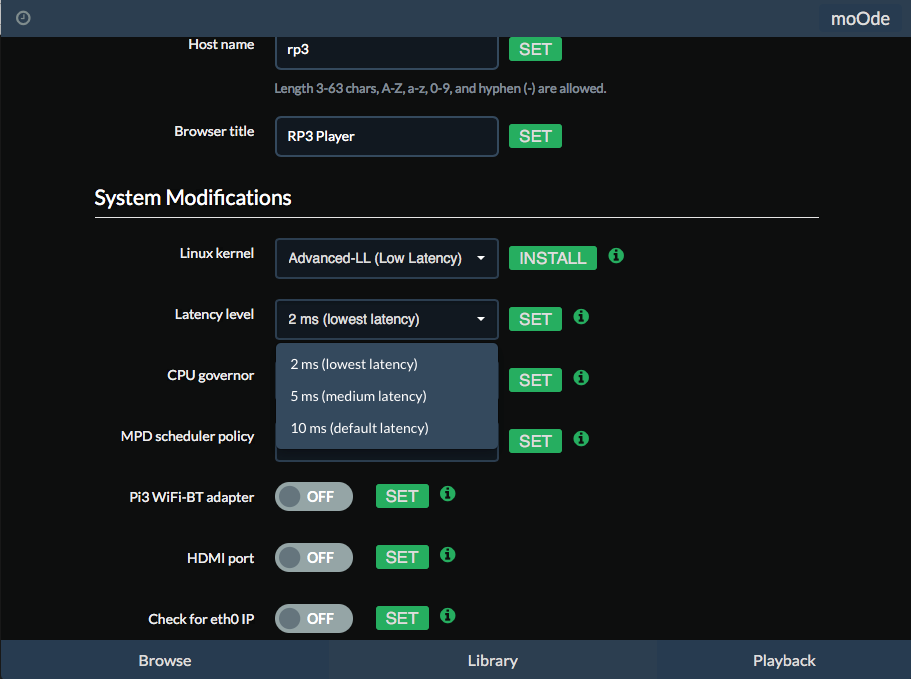This screenshot has width=911, height=679.
Task: Toggle the HDMI port switch
Action: [x=314, y=558]
